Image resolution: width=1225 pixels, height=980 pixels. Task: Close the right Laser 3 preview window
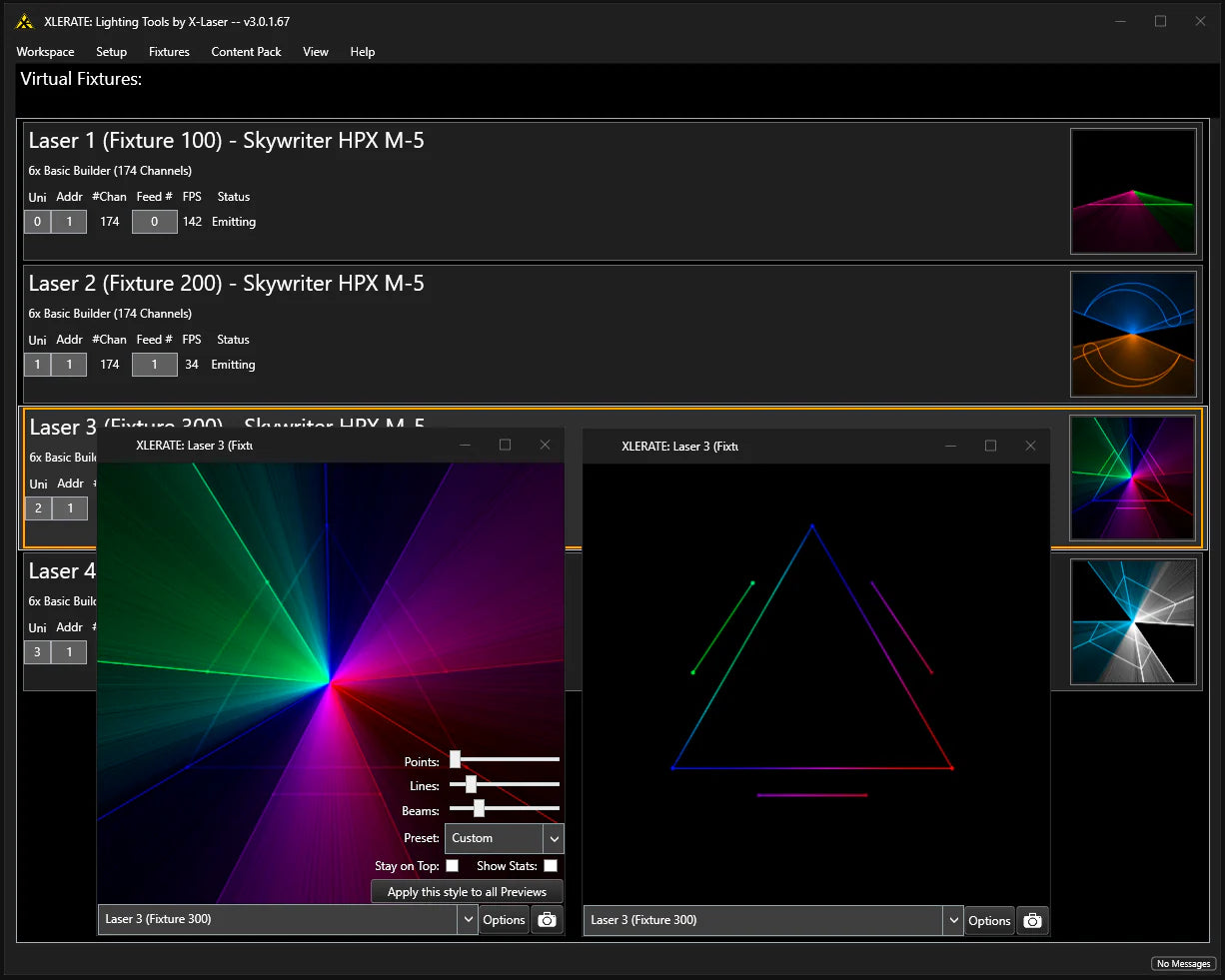click(1030, 446)
